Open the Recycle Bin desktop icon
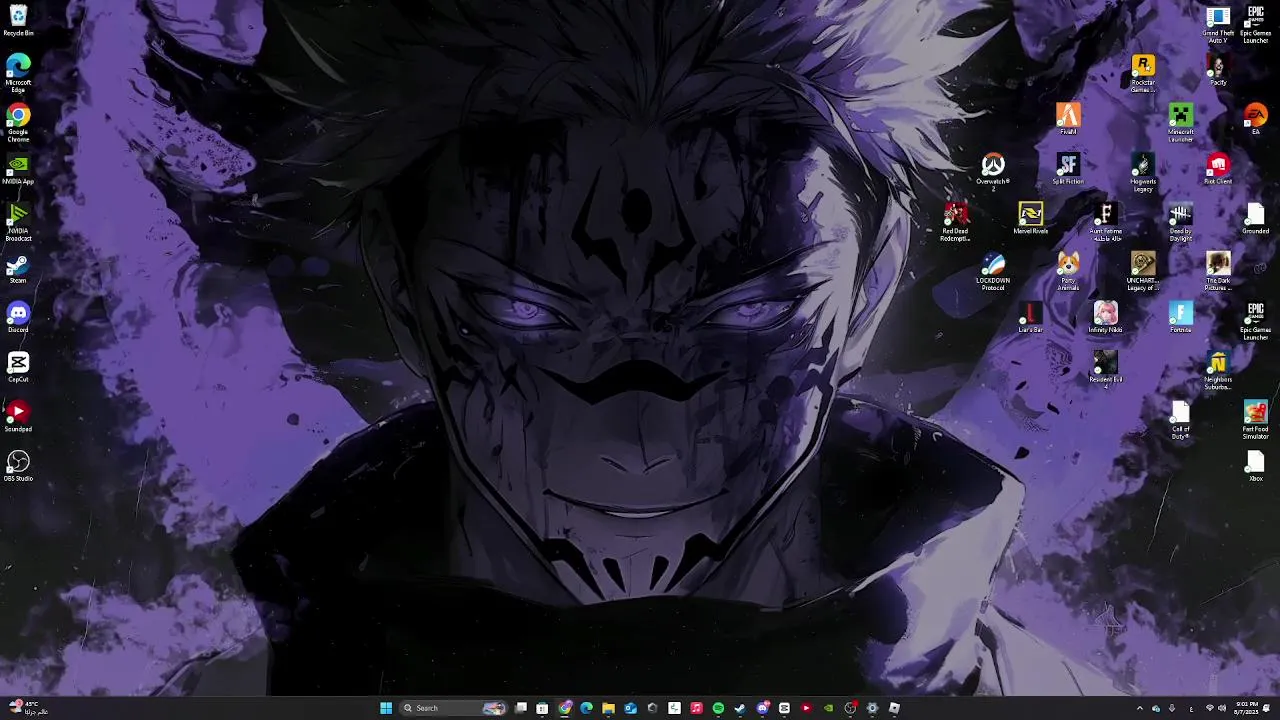This screenshot has width=1280, height=720. click(18, 19)
